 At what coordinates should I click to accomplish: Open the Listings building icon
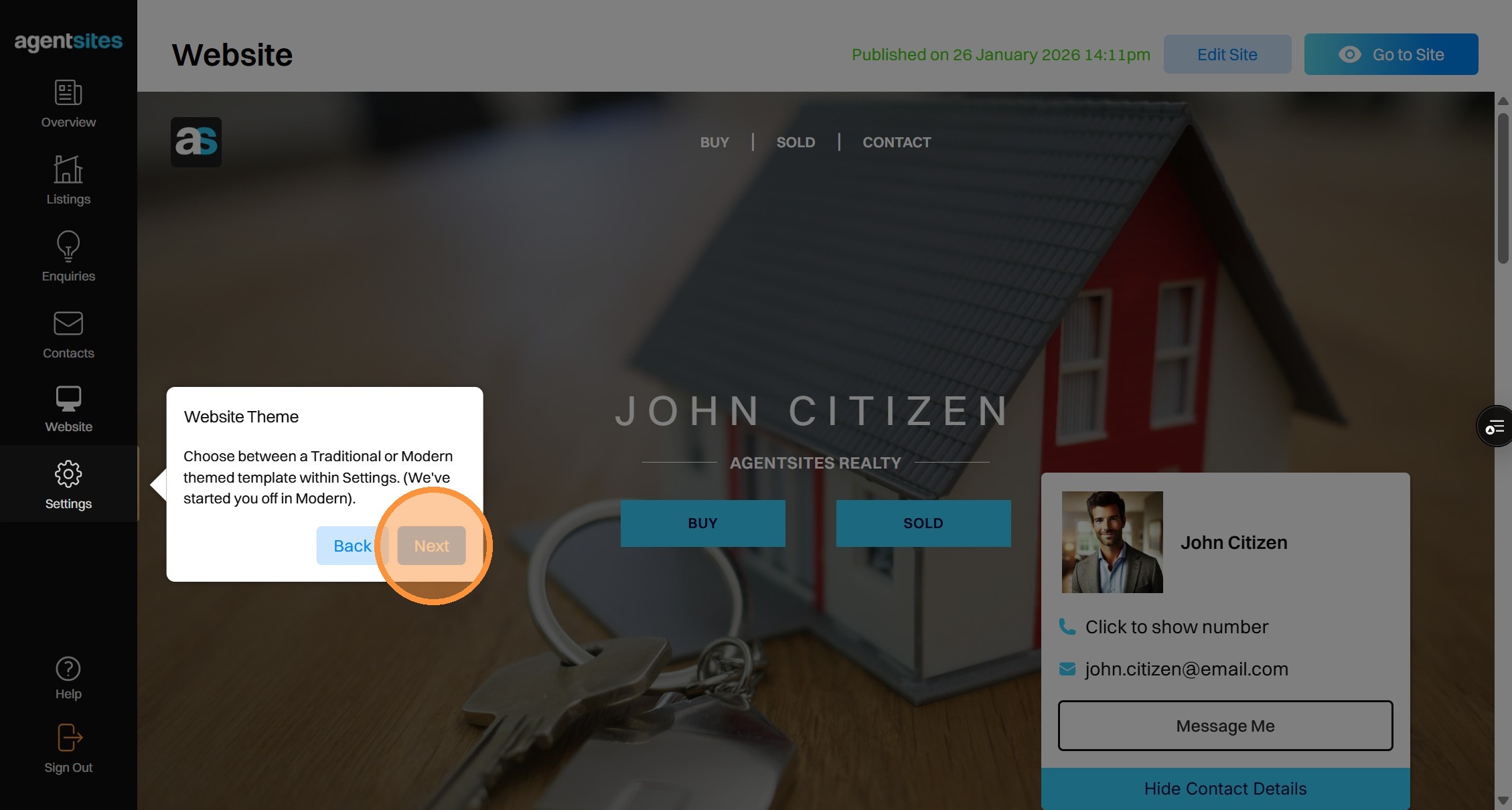pyautogui.click(x=68, y=169)
